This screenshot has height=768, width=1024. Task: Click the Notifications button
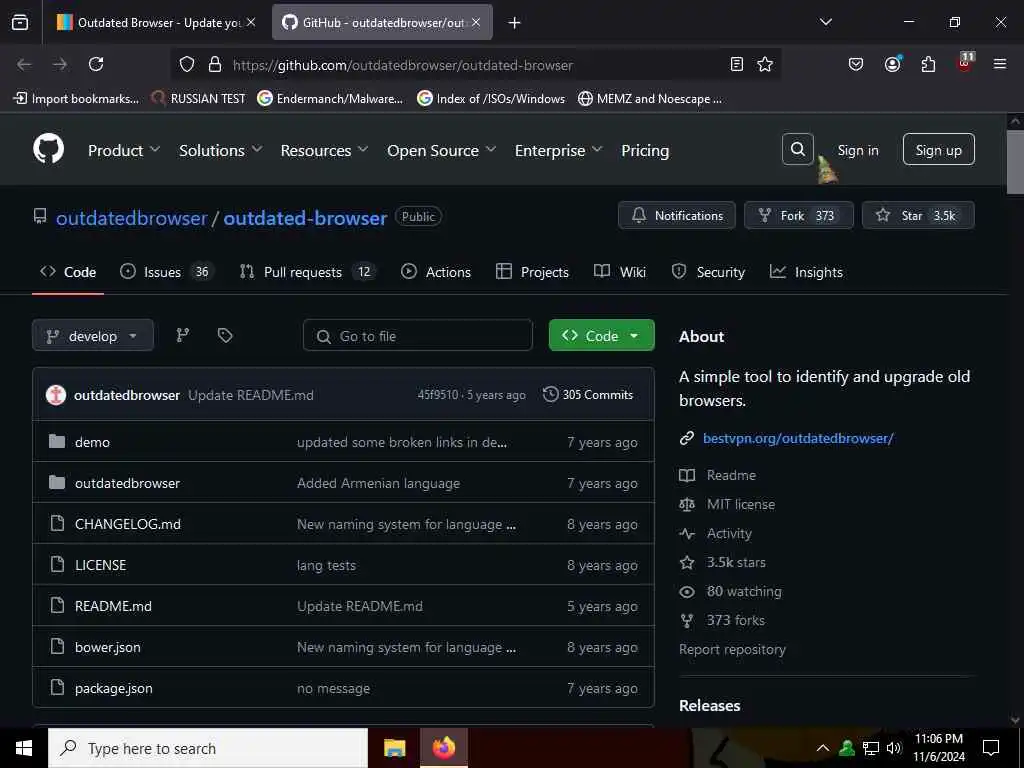pyautogui.click(x=677, y=216)
